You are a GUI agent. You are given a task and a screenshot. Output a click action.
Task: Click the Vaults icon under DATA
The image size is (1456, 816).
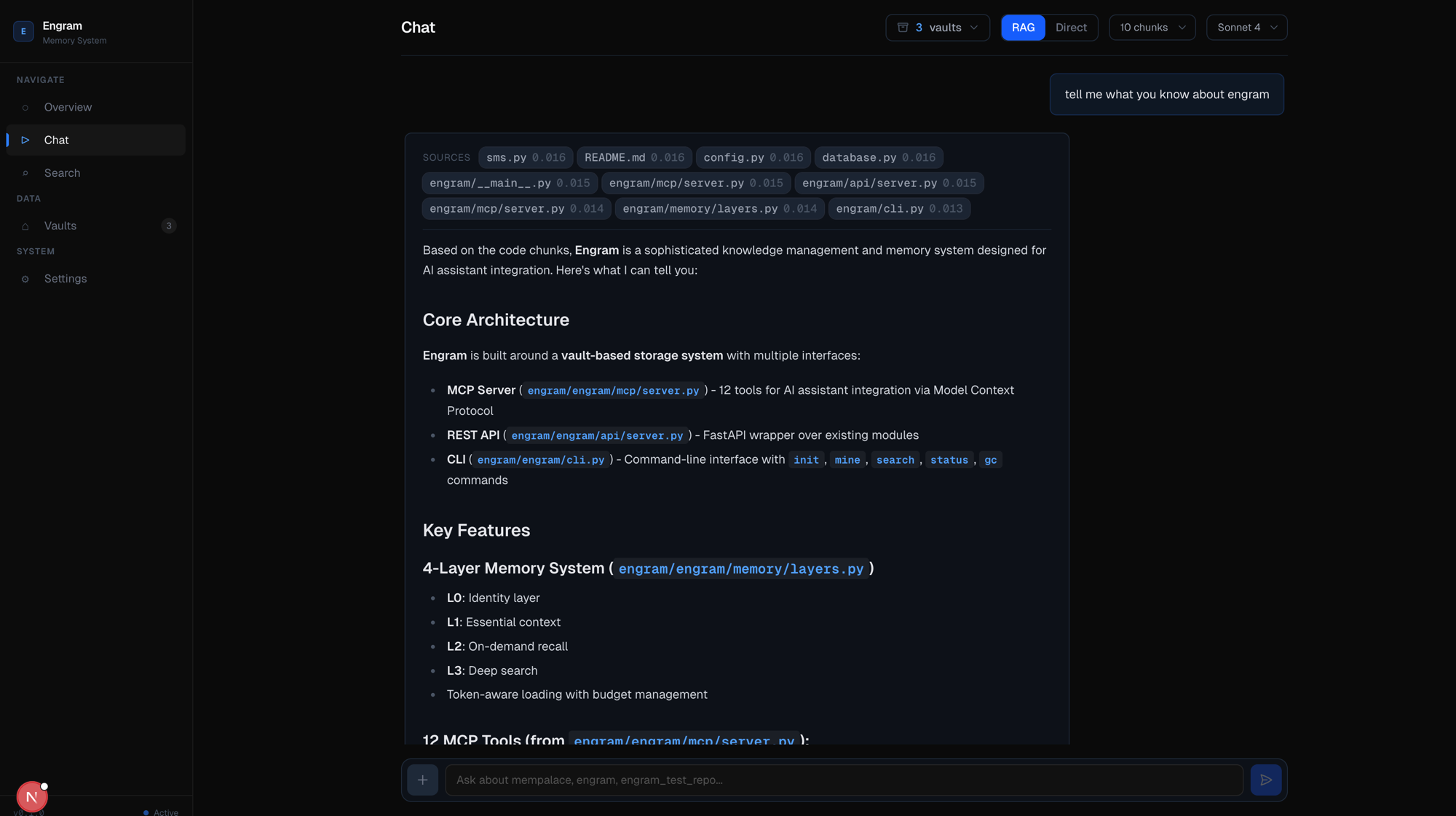tap(26, 226)
